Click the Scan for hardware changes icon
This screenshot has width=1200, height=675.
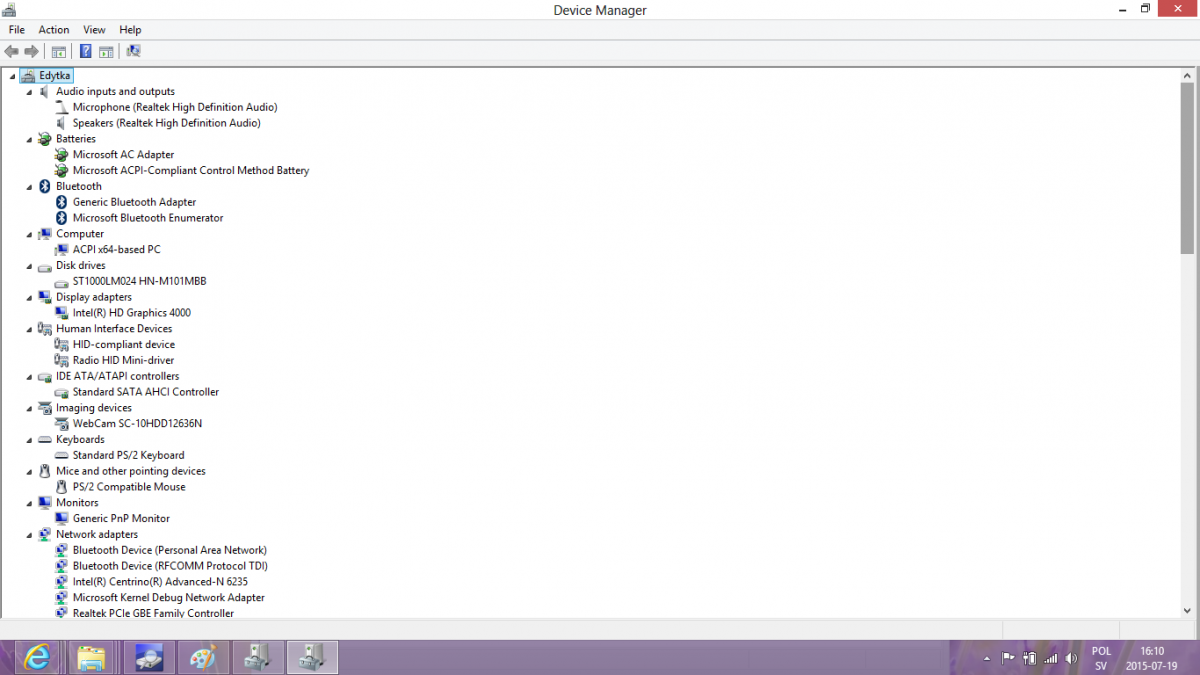pyautogui.click(x=133, y=51)
